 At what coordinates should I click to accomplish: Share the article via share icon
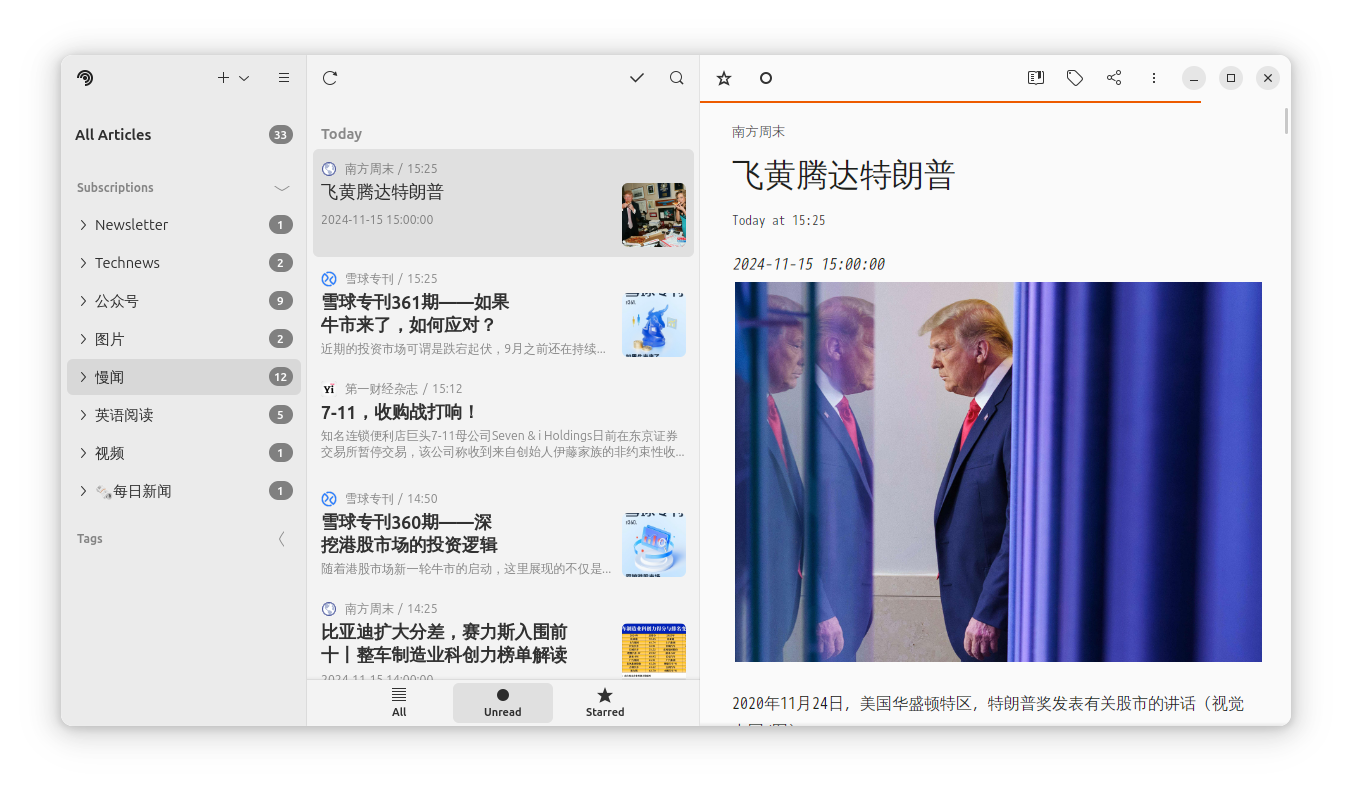click(1114, 78)
